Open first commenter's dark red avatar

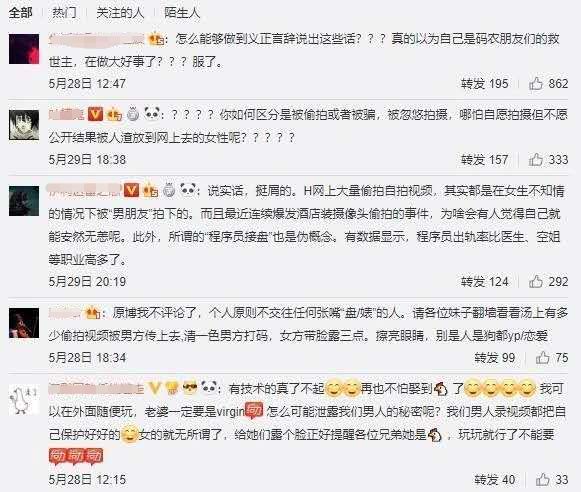tap(24, 49)
